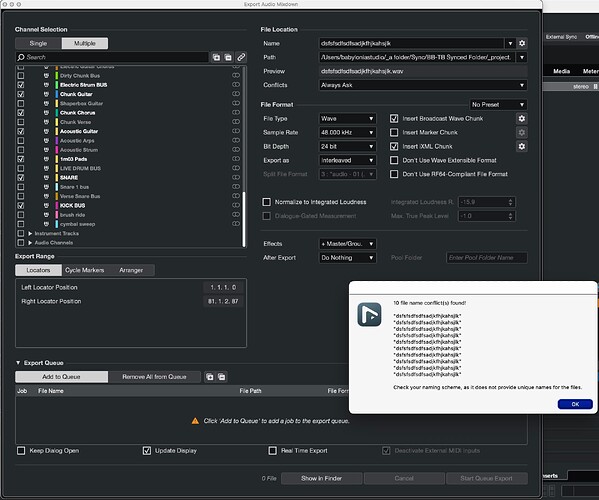Switch to Single channel selection
The height and width of the screenshot is (500, 599).
(x=38, y=43)
